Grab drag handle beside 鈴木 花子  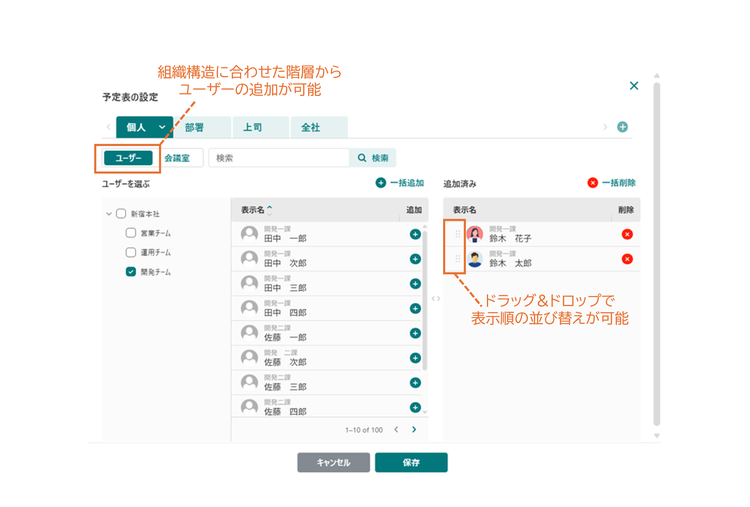click(458, 234)
